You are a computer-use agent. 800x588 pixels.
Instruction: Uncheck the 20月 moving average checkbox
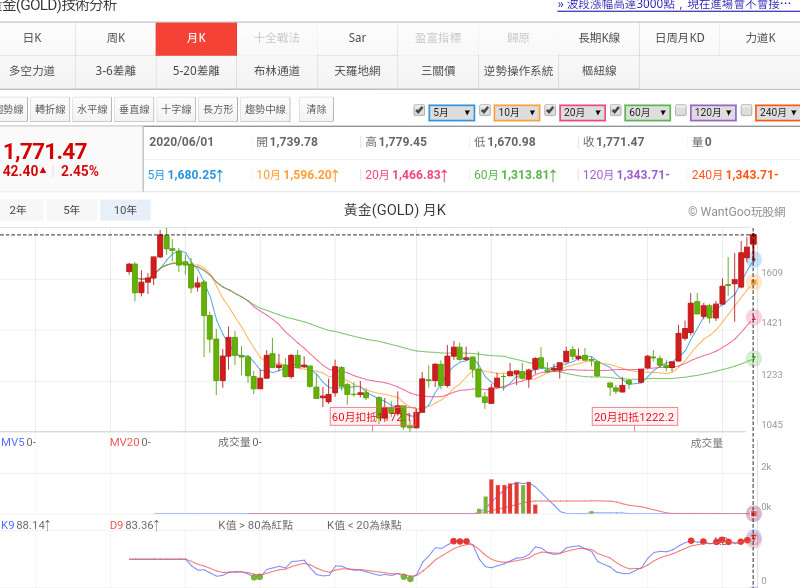(x=549, y=110)
